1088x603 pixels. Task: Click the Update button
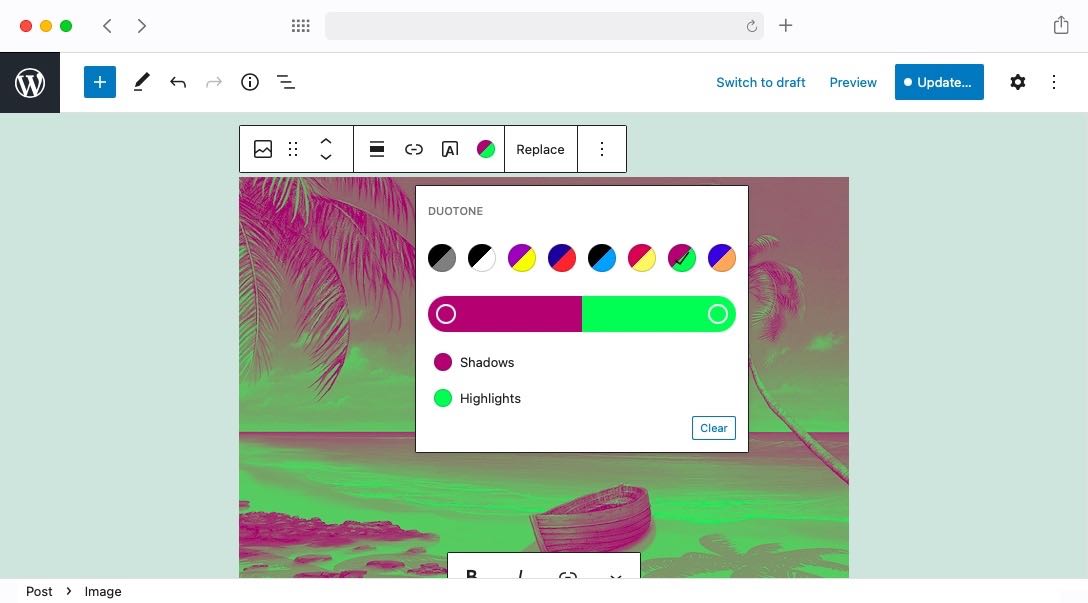click(939, 82)
